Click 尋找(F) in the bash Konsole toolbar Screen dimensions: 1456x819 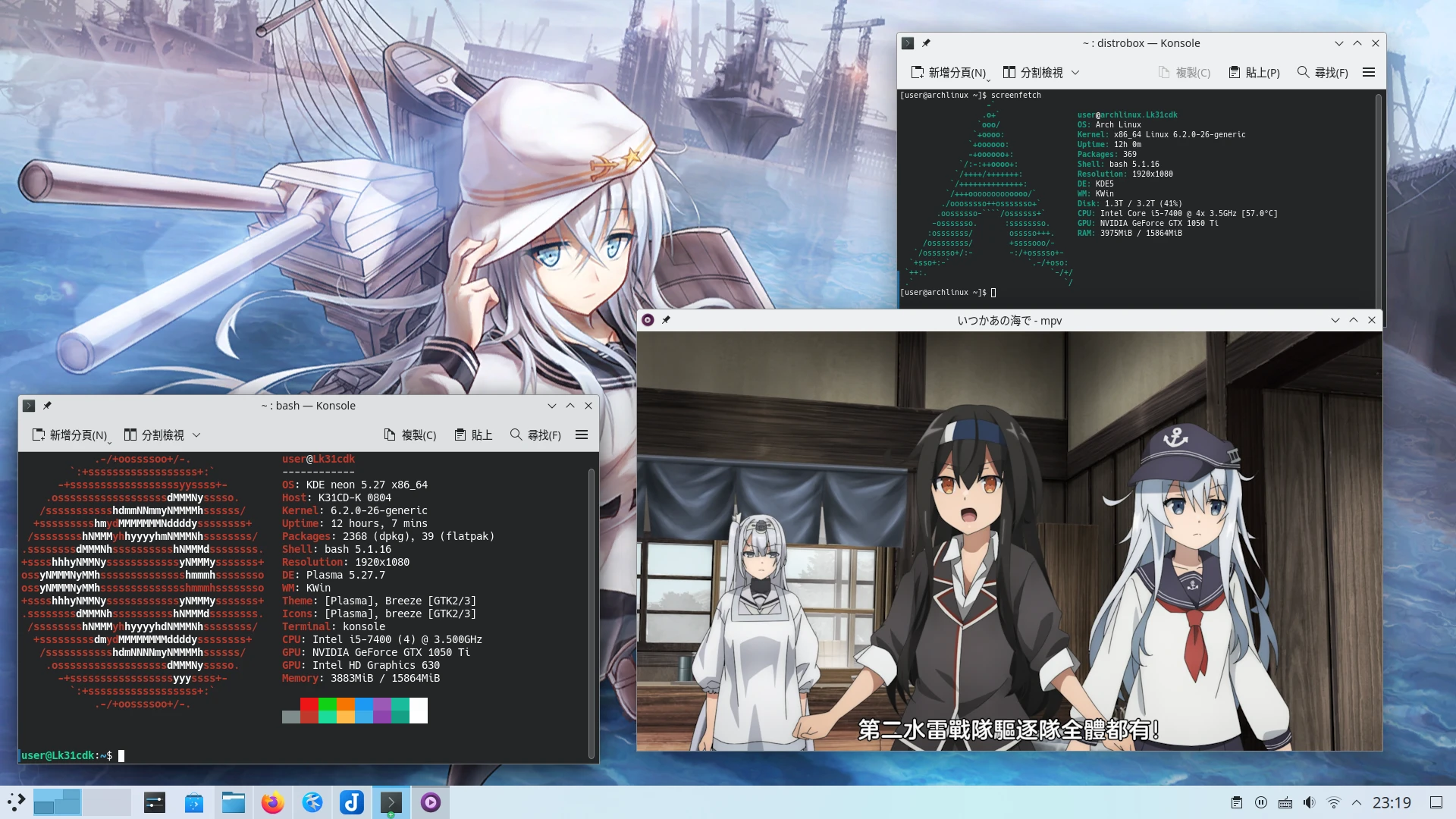click(536, 435)
